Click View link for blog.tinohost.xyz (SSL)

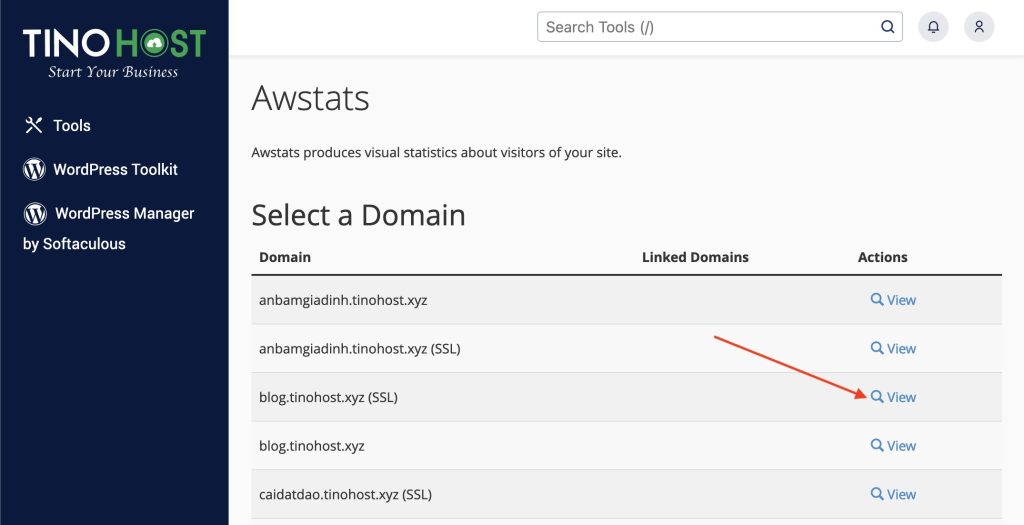tap(893, 397)
